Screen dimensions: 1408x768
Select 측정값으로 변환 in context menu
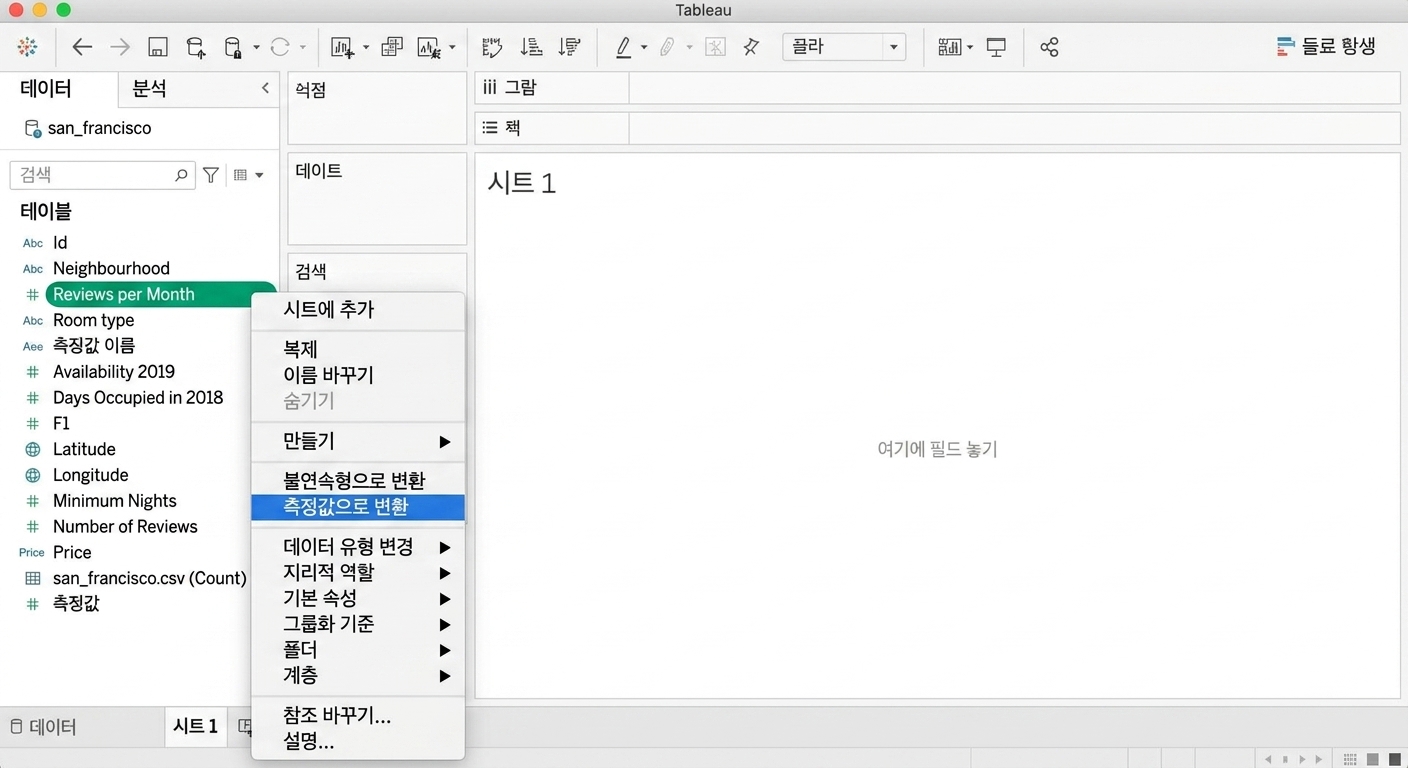coord(358,507)
